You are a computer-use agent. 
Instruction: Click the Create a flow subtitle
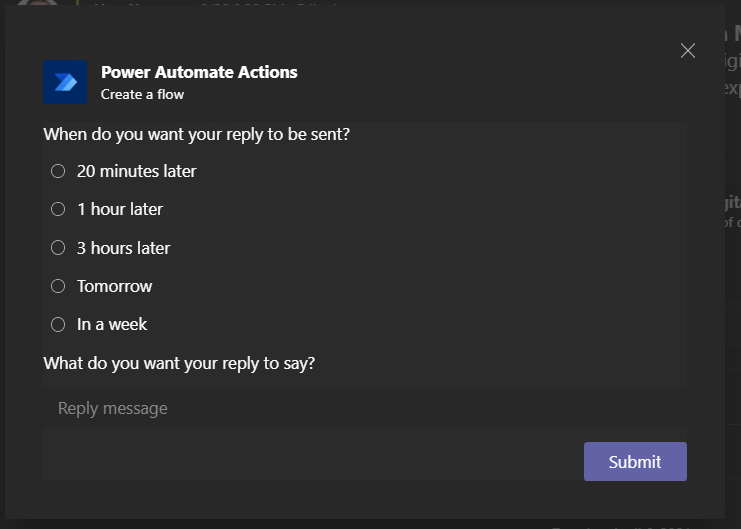(142, 94)
